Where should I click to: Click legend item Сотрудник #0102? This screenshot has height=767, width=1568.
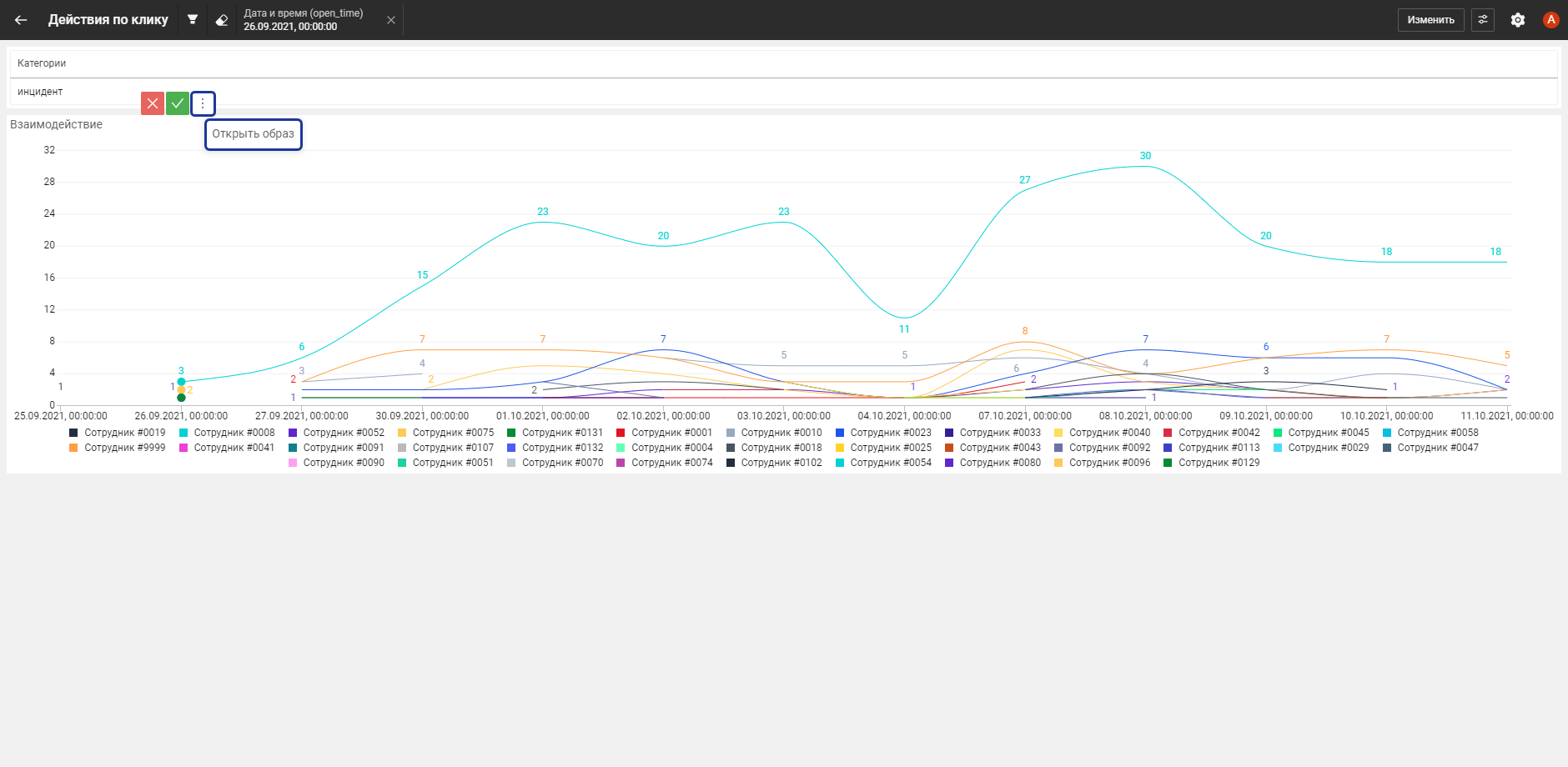[x=774, y=463]
